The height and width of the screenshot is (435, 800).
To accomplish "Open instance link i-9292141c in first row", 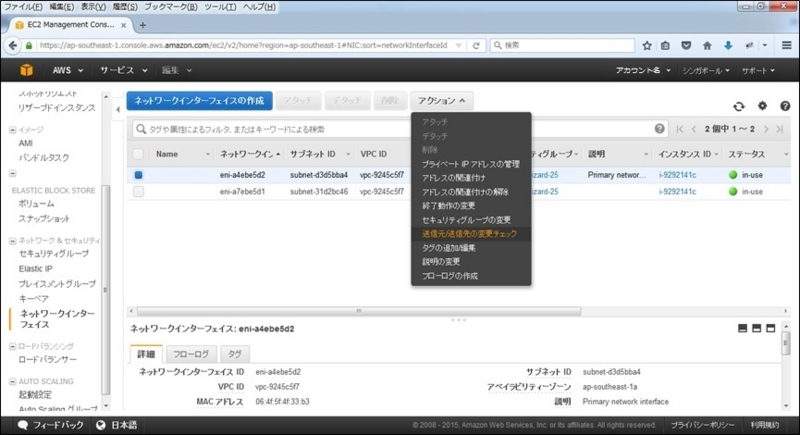I will (677, 175).
